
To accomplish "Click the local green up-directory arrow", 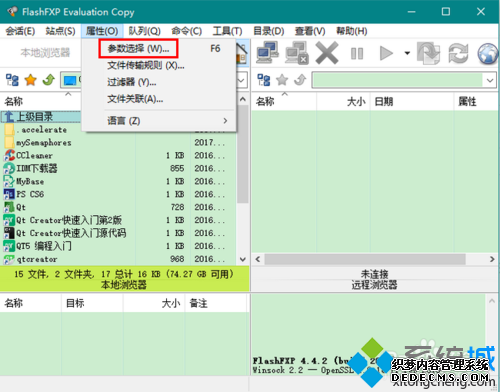I will 49,80.
